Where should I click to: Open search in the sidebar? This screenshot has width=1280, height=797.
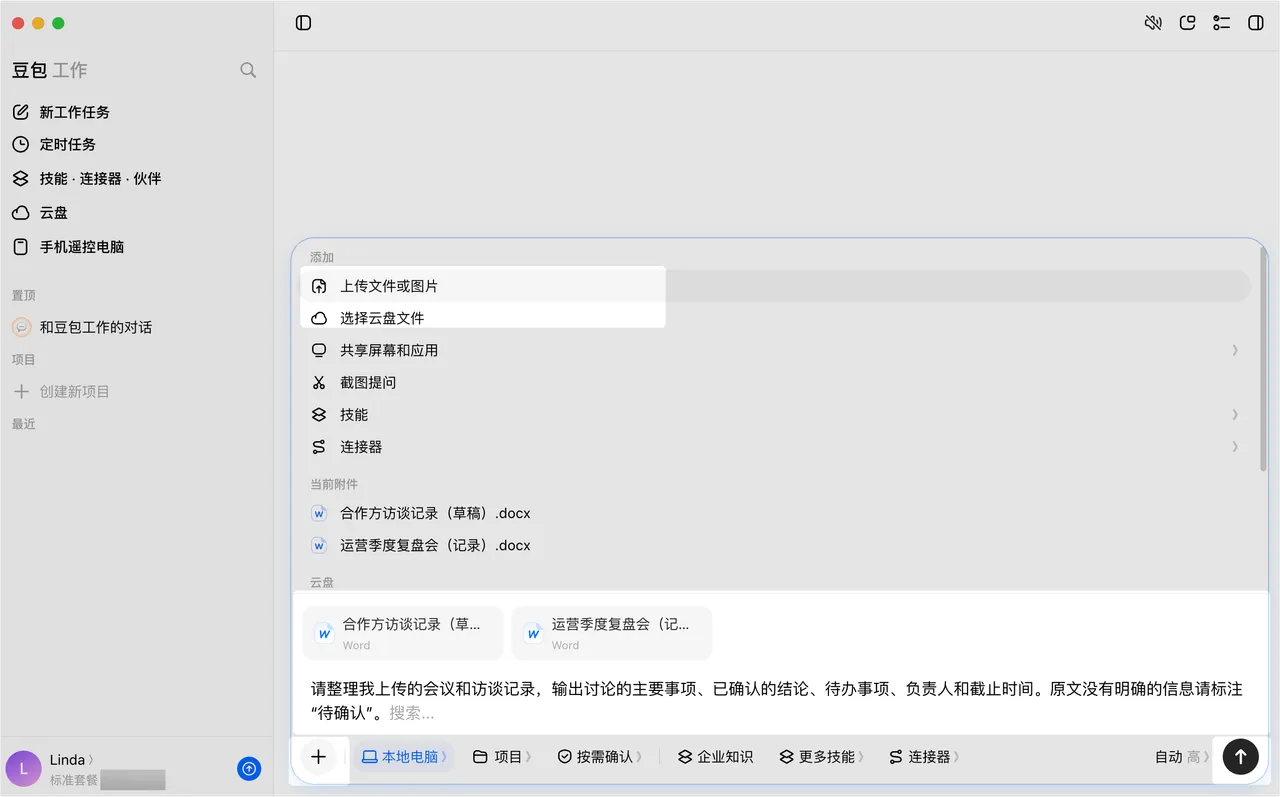click(x=248, y=70)
